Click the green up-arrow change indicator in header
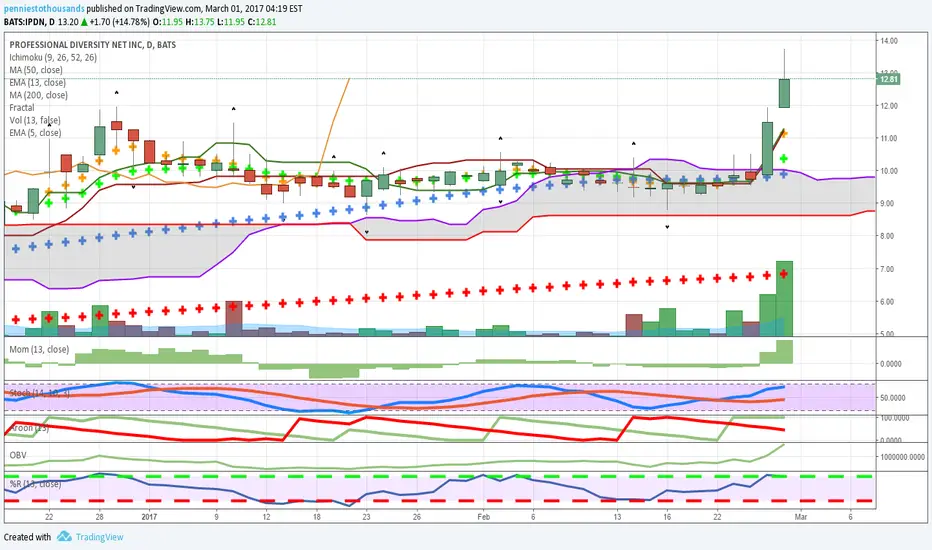 pyautogui.click(x=84, y=22)
